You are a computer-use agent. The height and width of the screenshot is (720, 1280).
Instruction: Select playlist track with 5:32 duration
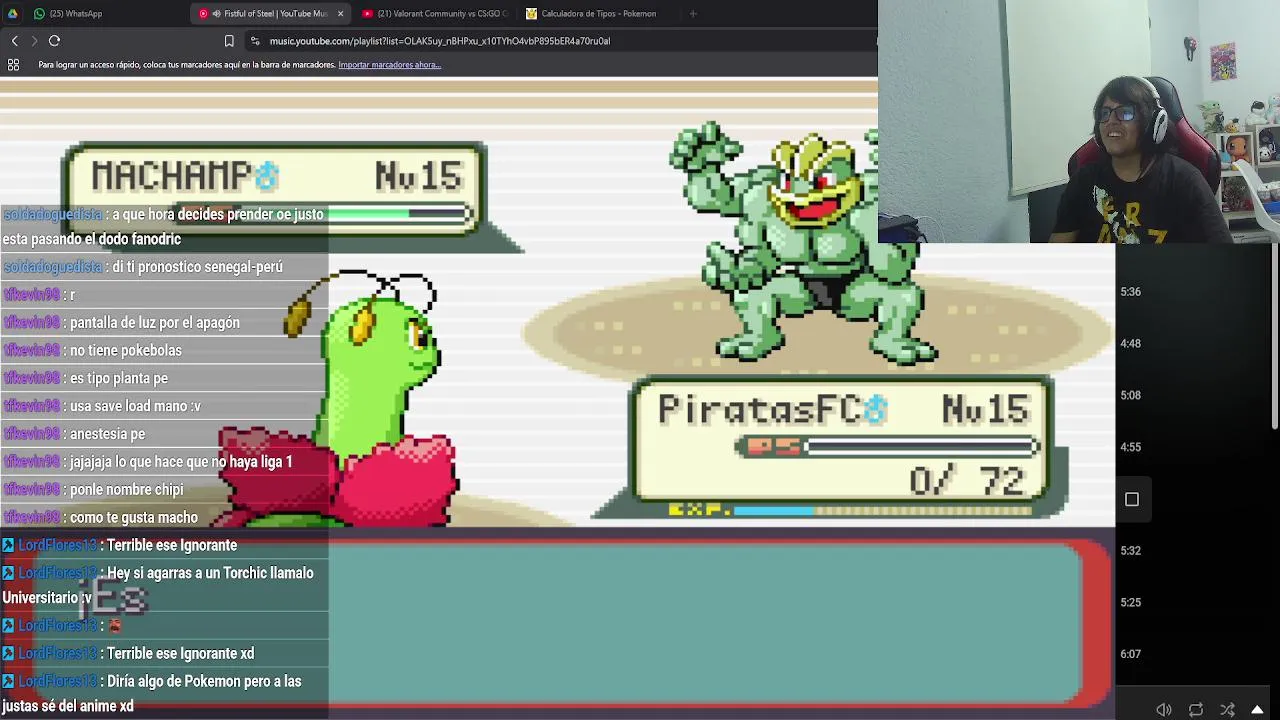[1130, 550]
